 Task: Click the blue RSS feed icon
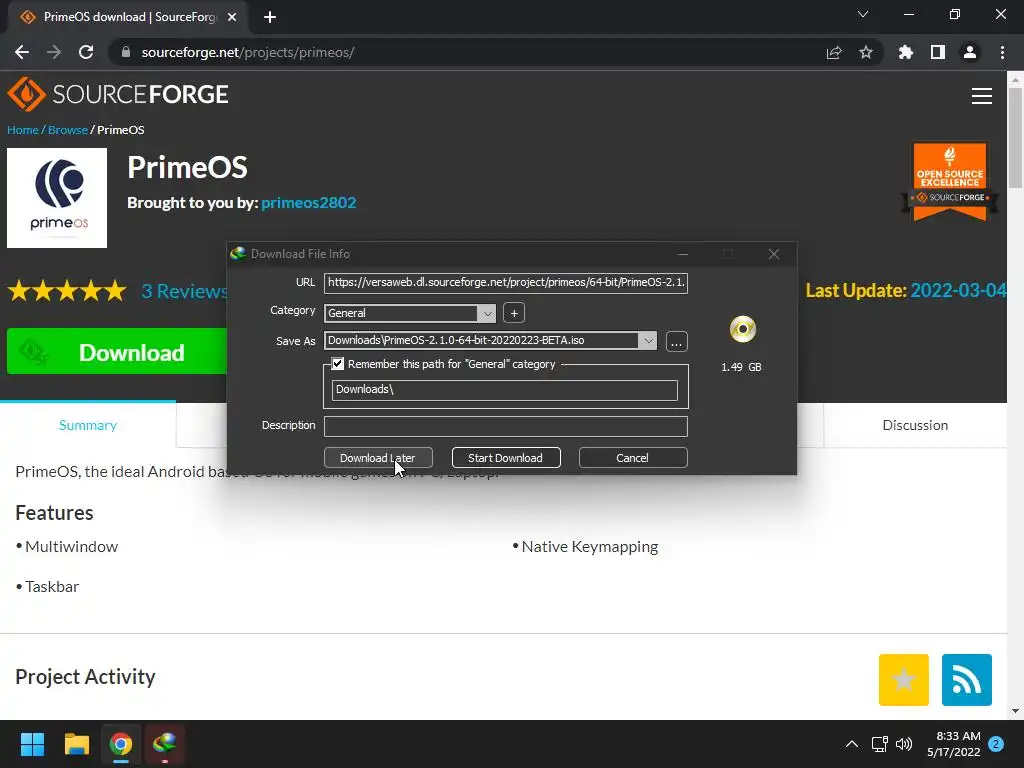[x=967, y=680]
